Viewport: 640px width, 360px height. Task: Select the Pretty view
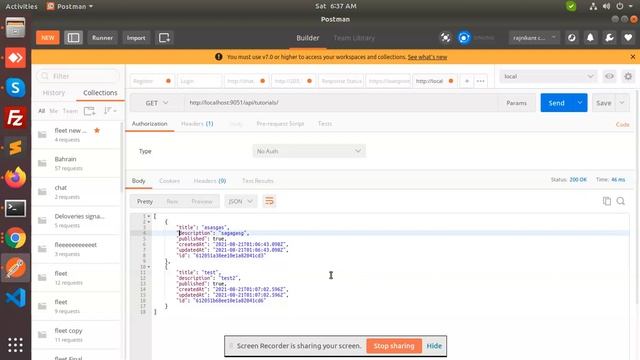click(144, 201)
